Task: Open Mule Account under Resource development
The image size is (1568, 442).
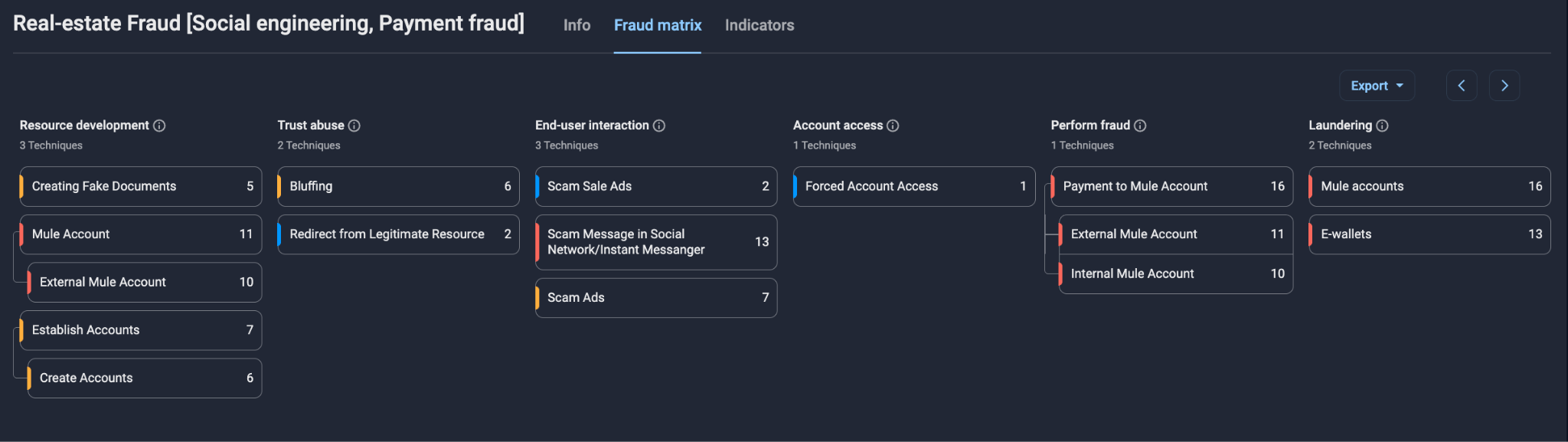Action: pyautogui.click(x=141, y=234)
